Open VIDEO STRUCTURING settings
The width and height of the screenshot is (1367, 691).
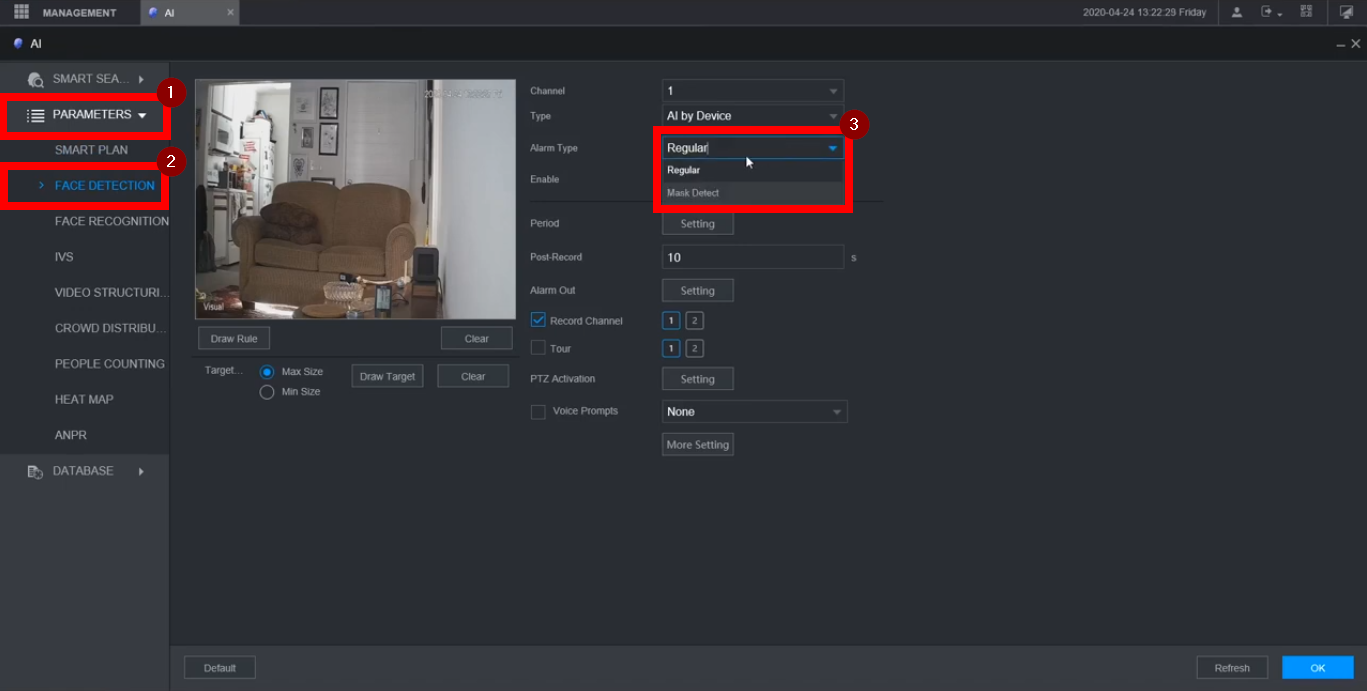[x=111, y=293]
